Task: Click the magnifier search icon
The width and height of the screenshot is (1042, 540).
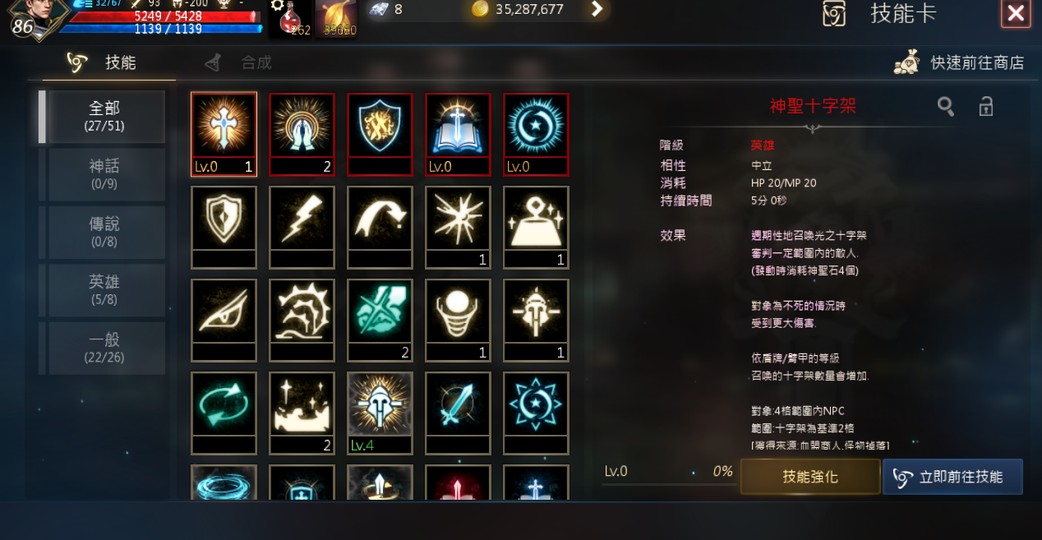Action: coord(945,106)
